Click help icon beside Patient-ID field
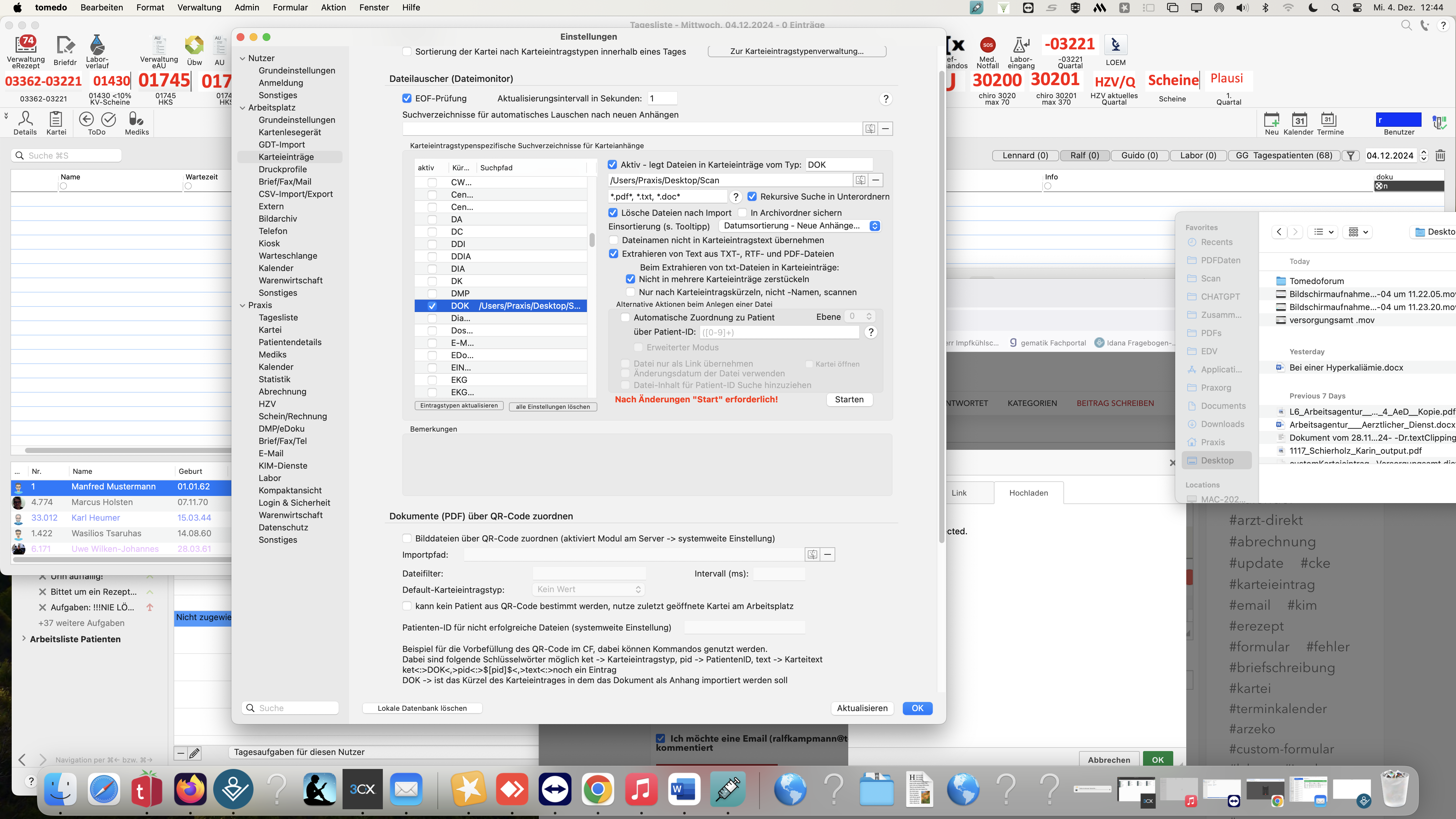 [871, 332]
